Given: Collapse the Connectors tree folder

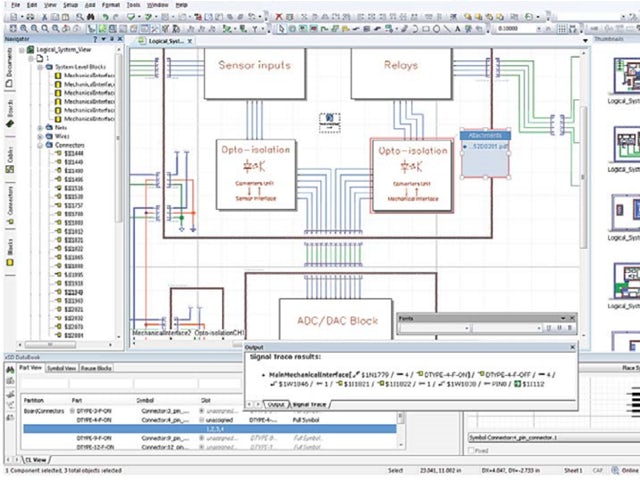Looking at the screenshot, I should [40, 145].
